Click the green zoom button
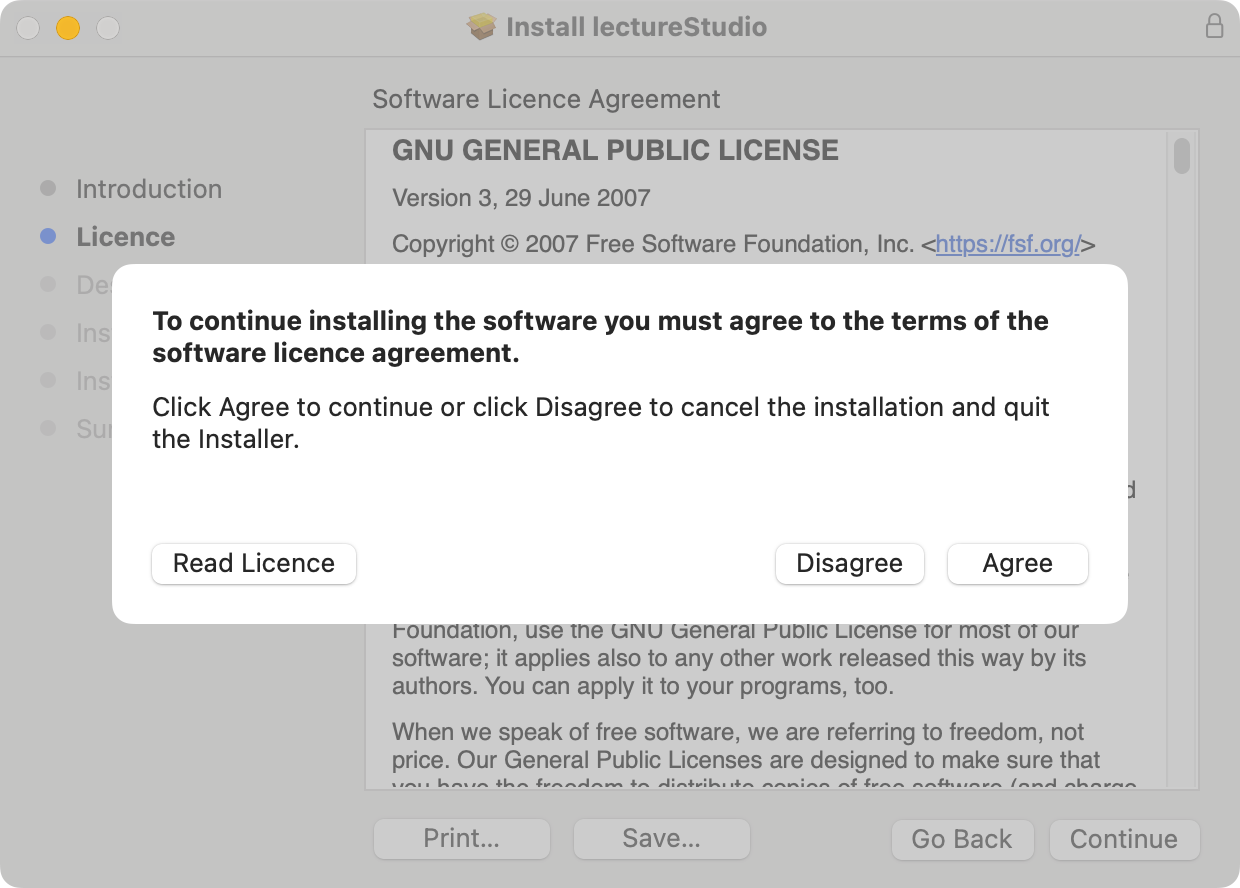The width and height of the screenshot is (1240, 888). coord(108,28)
